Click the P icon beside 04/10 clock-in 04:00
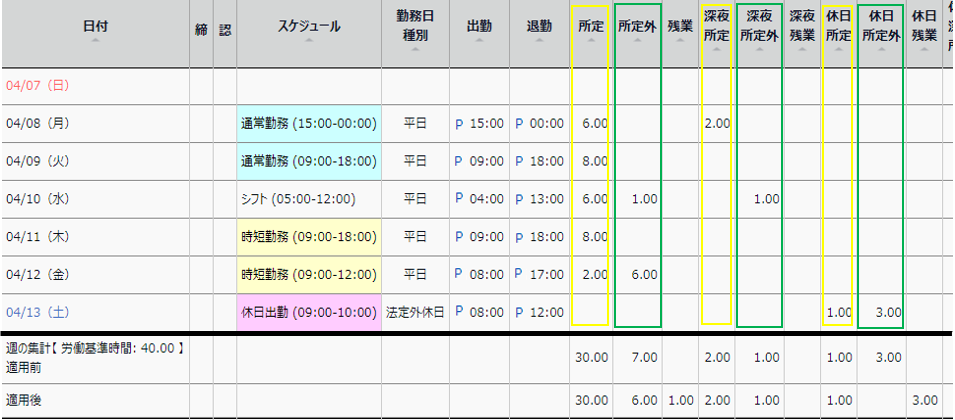 click(x=459, y=199)
